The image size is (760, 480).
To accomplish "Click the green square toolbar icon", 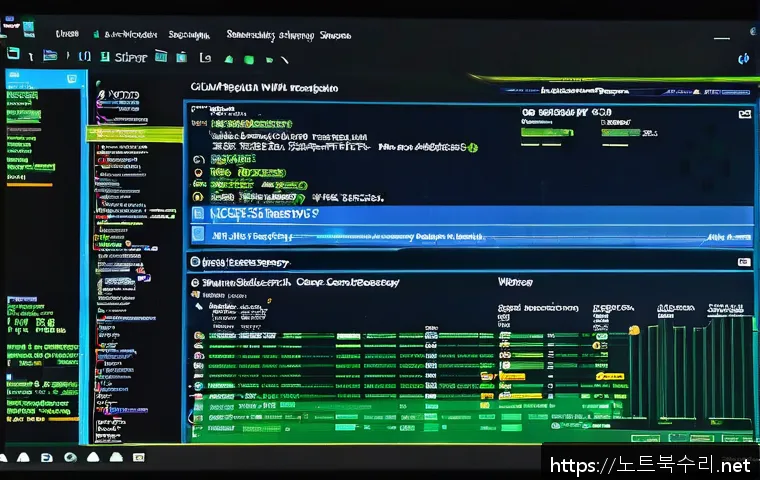I will coord(249,60).
